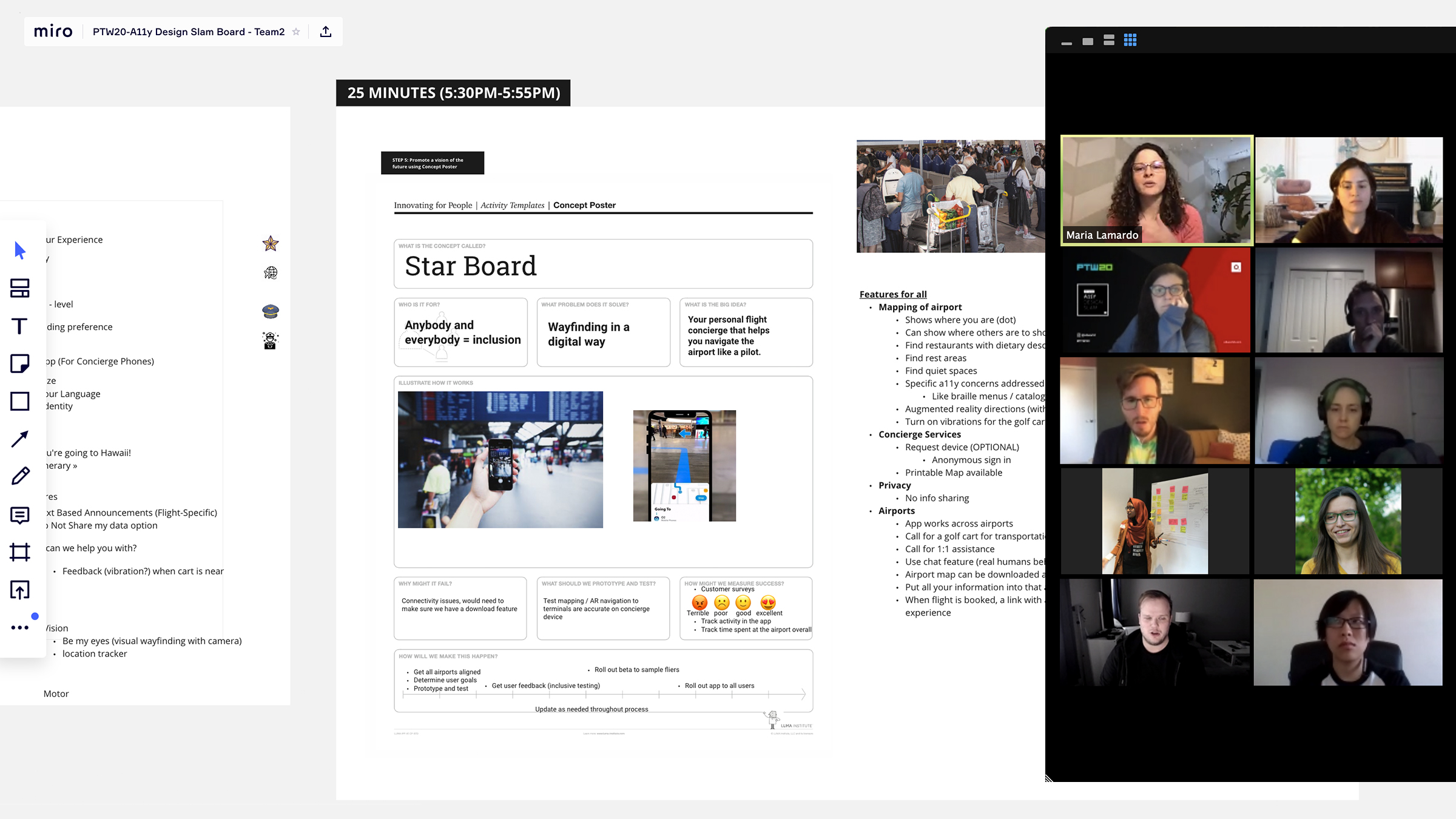Select the Sticky note tool
Screen dimensions: 1456x819
pyautogui.click(x=20, y=363)
